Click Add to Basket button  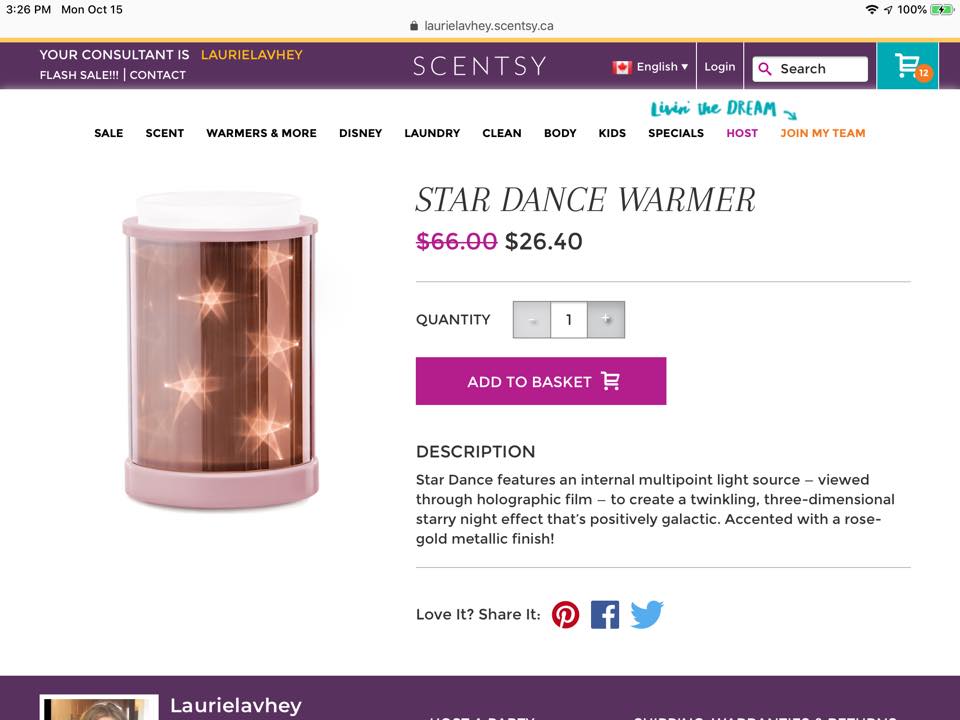tap(541, 381)
